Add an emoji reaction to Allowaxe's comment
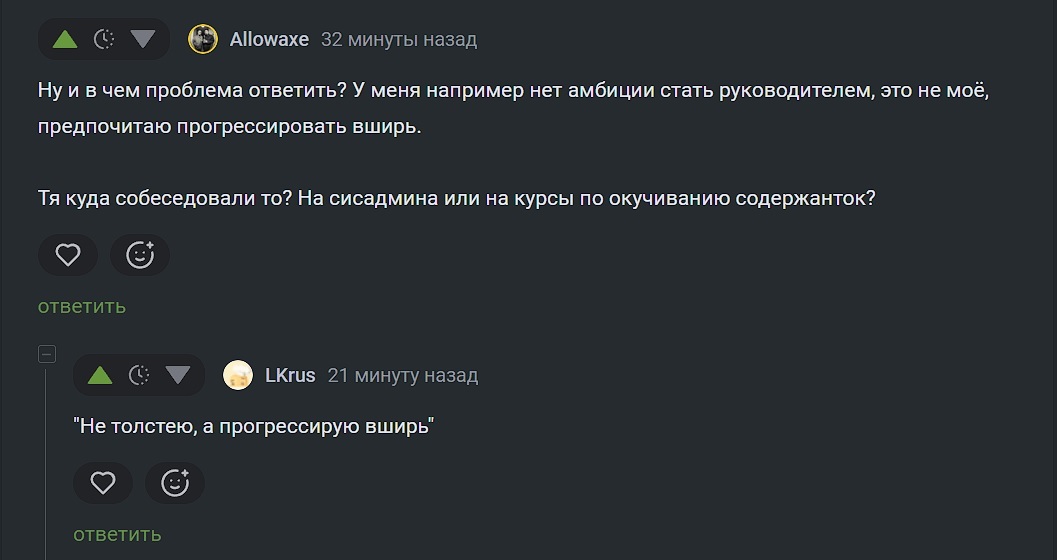Screen dimensions: 1057x560 point(140,255)
